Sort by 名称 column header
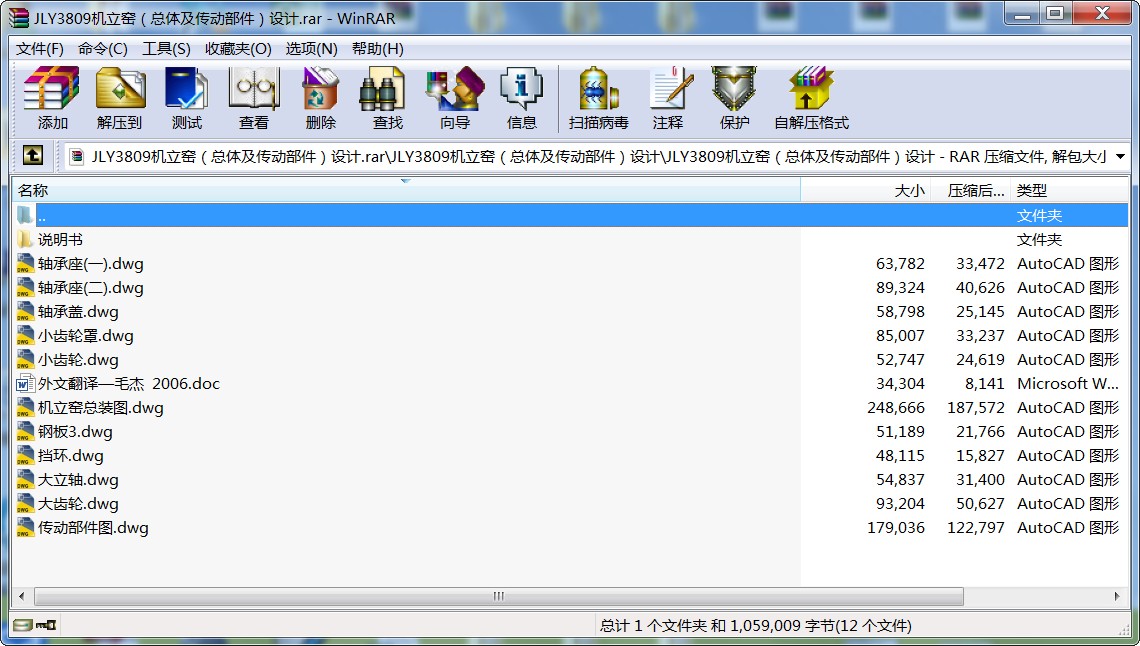Image resolution: width=1140 pixels, height=646 pixels. pos(33,190)
